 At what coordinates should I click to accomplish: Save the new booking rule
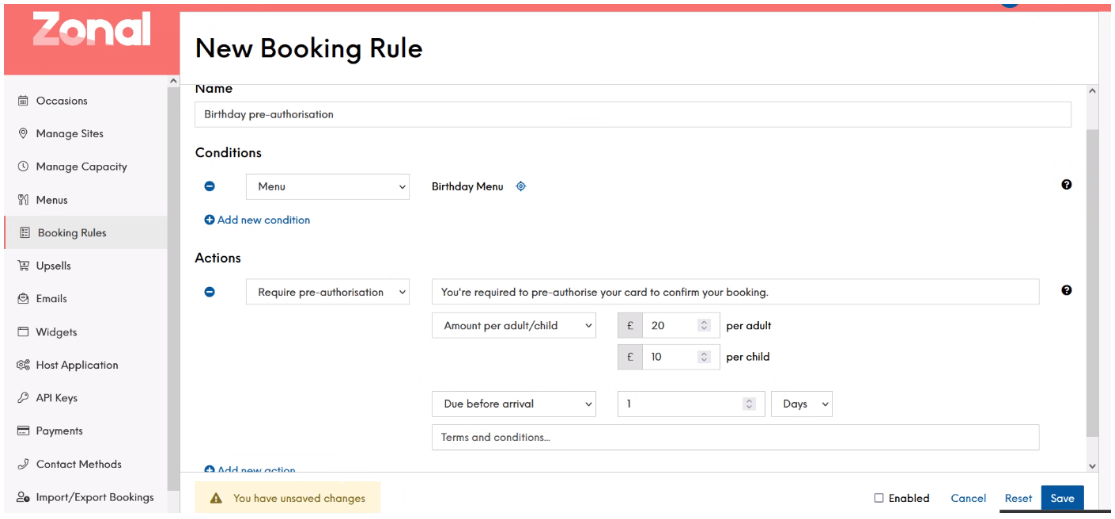1062,498
